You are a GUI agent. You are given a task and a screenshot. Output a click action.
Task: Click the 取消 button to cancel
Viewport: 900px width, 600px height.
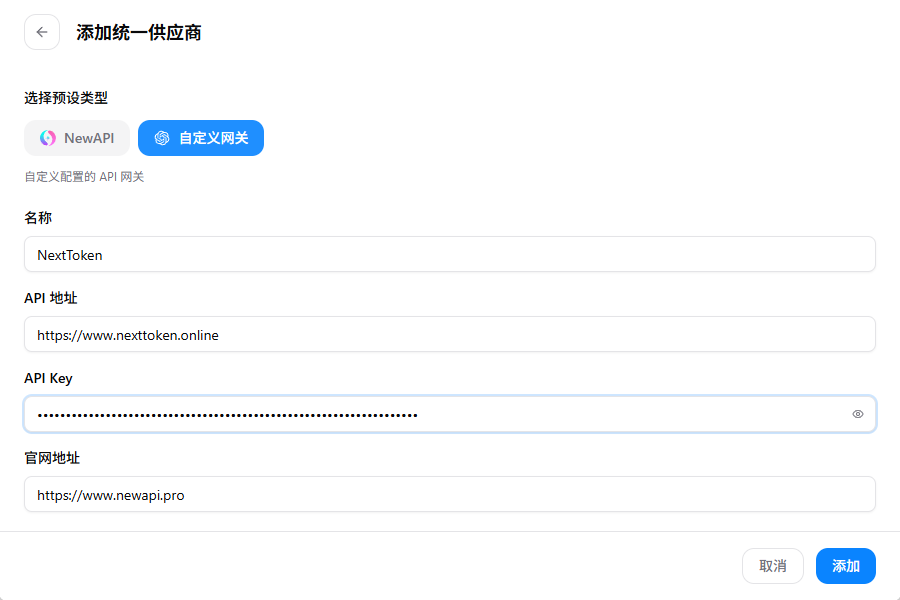pos(772,565)
